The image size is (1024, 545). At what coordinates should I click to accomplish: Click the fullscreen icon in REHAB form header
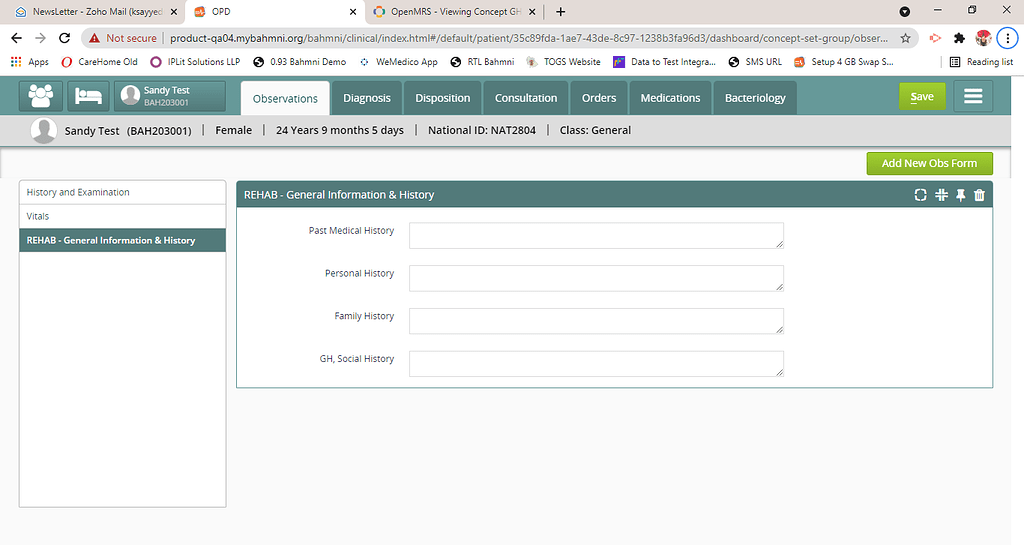click(921, 195)
